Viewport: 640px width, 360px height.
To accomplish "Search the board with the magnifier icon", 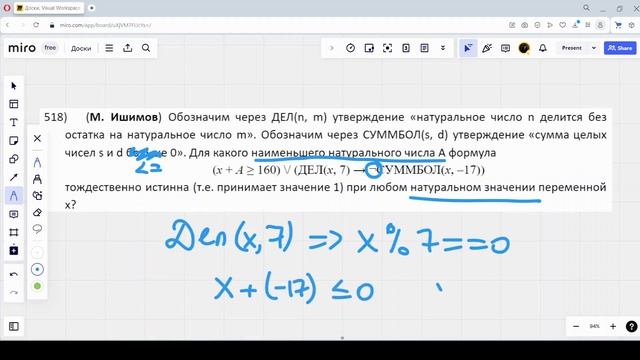I will click(146, 48).
